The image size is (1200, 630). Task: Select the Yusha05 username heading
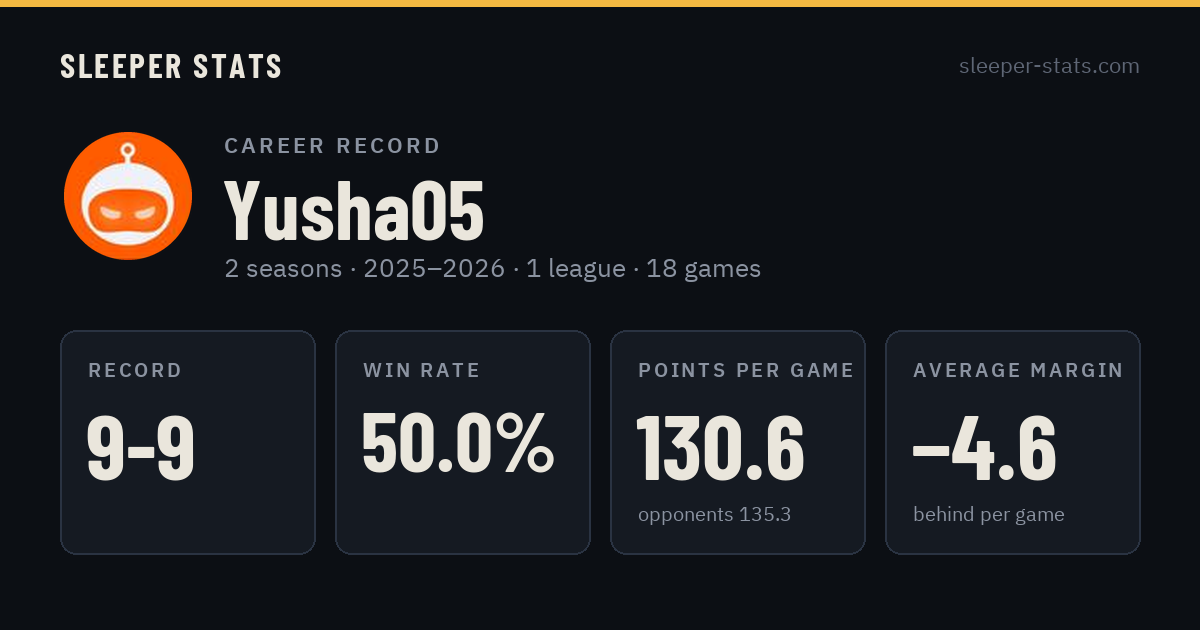point(354,211)
